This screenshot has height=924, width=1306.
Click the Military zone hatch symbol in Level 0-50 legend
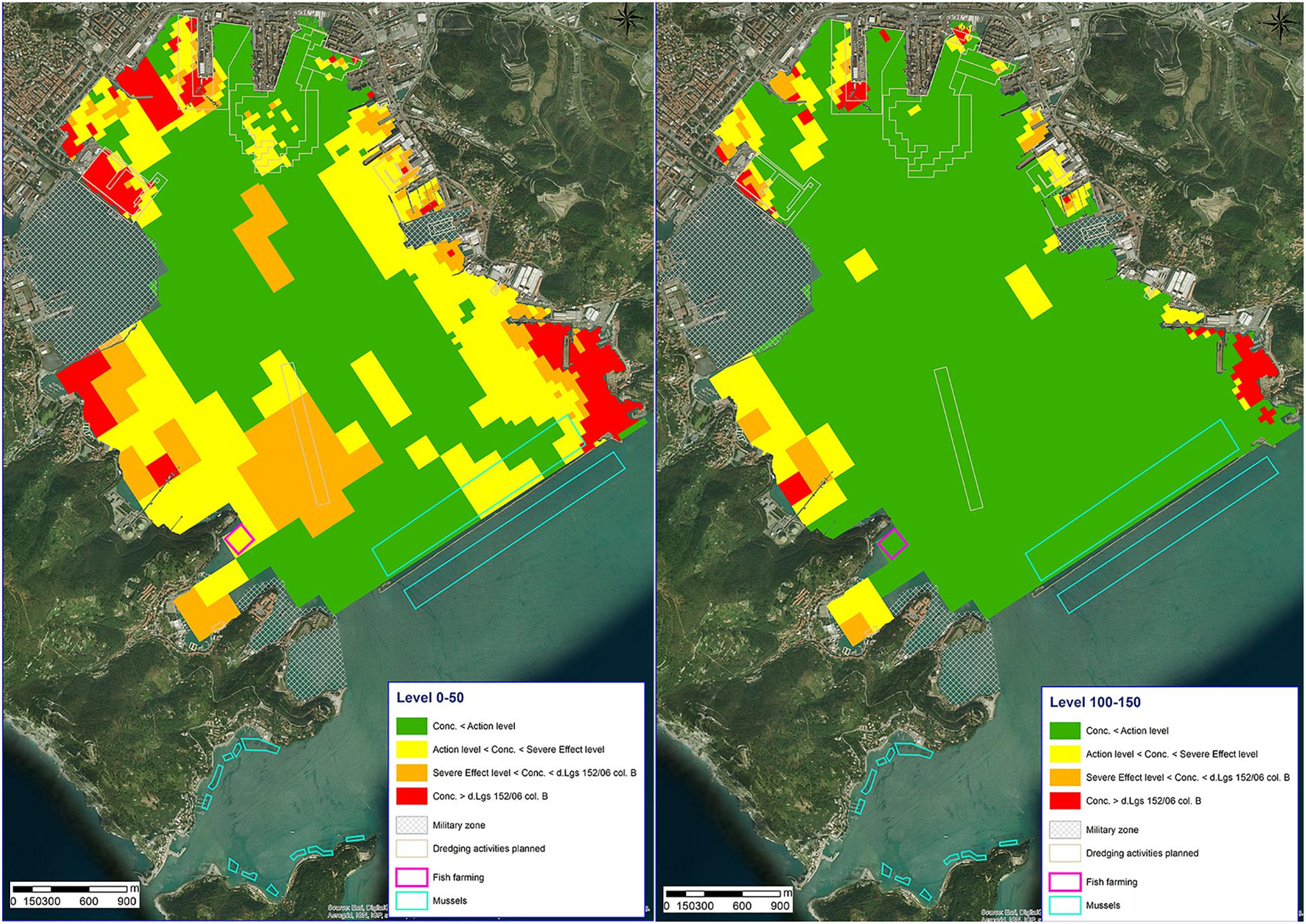click(412, 825)
